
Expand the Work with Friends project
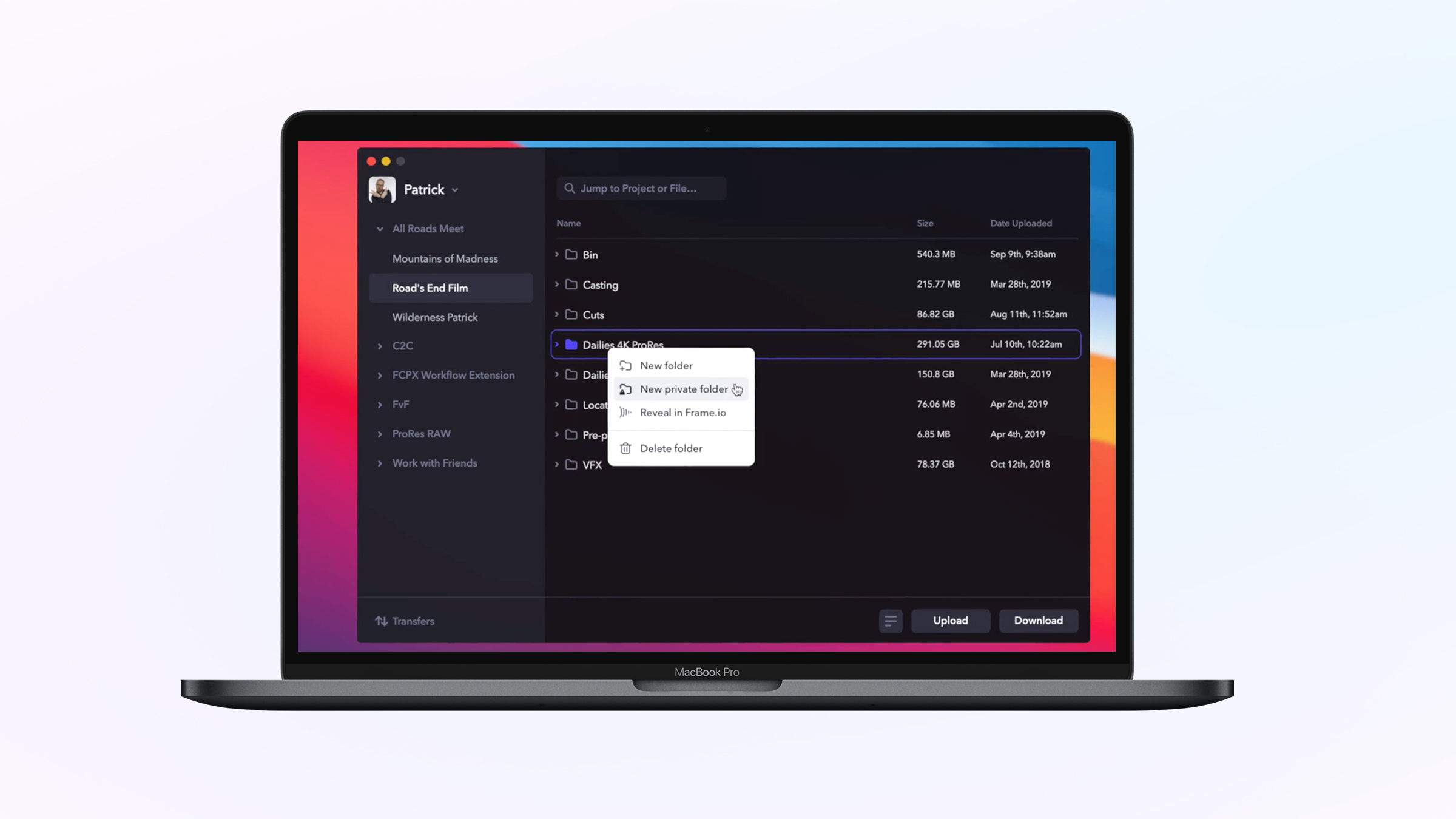point(379,462)
